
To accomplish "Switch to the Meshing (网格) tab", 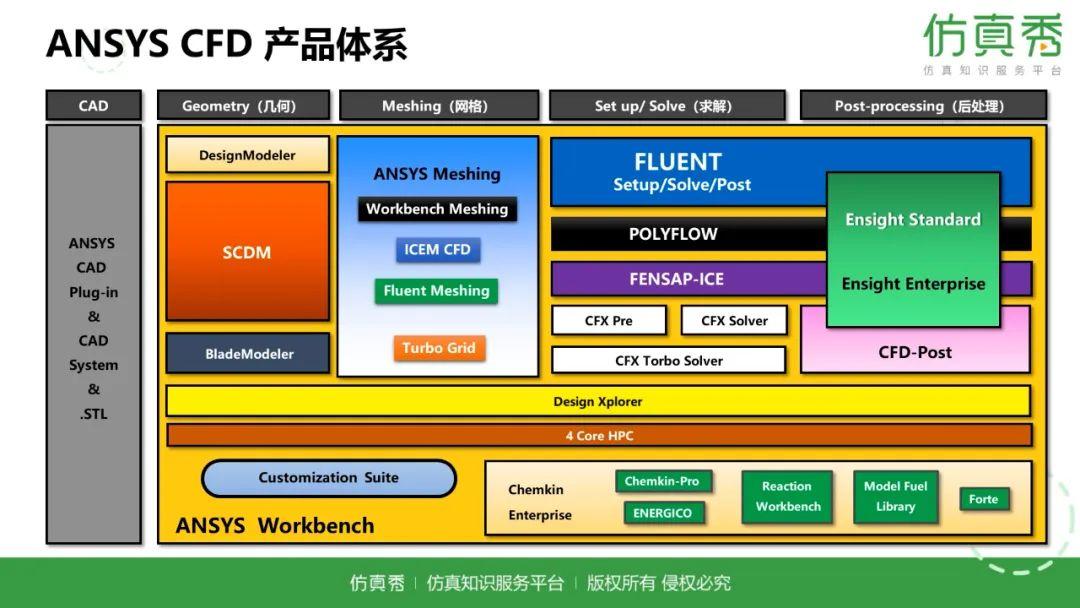I will [438, 105].
